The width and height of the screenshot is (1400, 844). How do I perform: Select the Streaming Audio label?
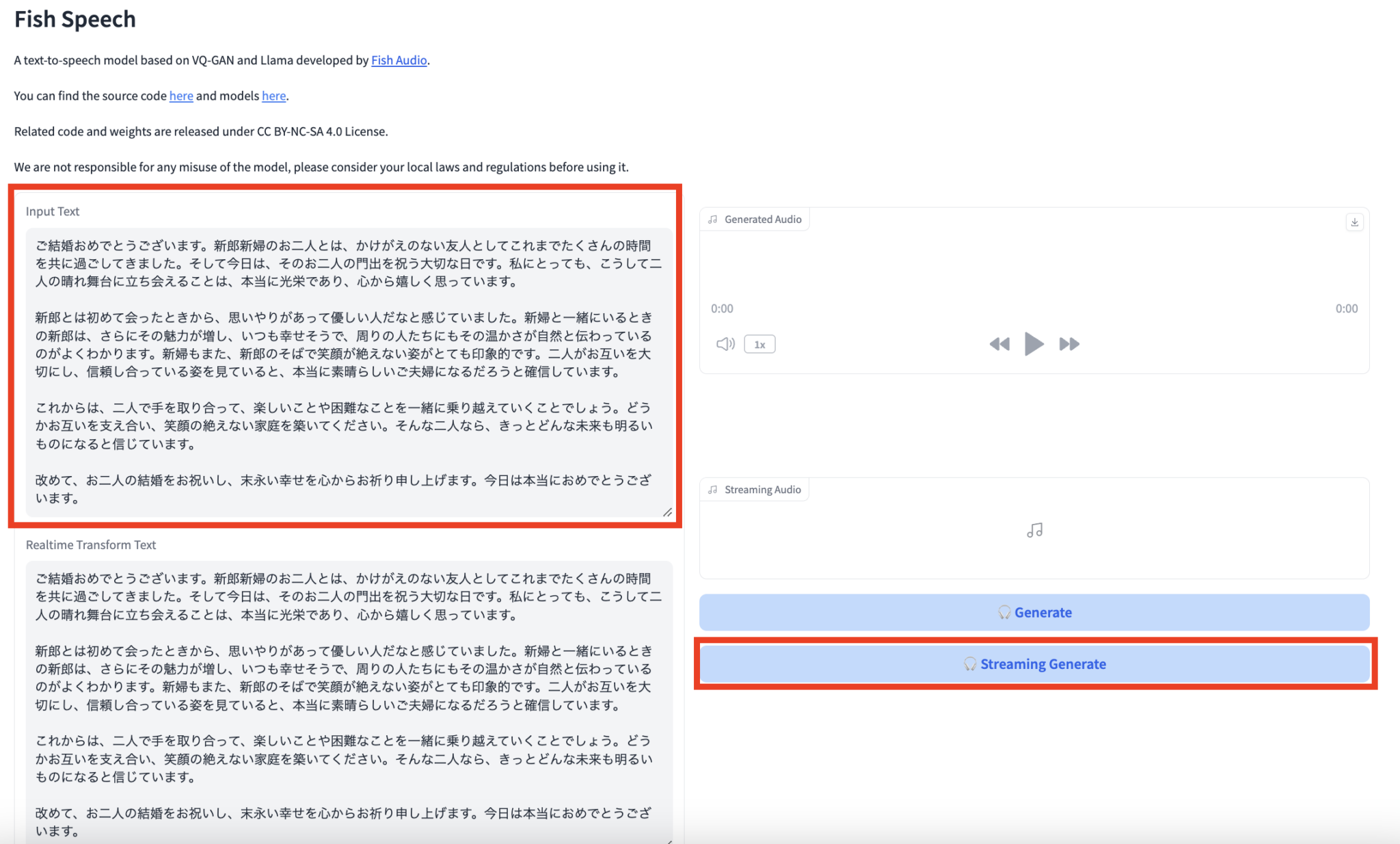pos(763,489)
